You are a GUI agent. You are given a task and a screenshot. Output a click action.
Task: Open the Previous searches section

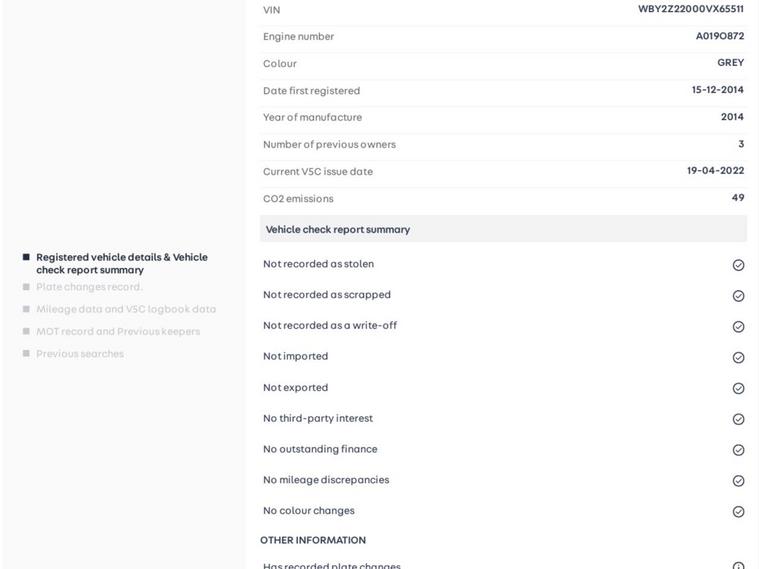coord(80,354)
